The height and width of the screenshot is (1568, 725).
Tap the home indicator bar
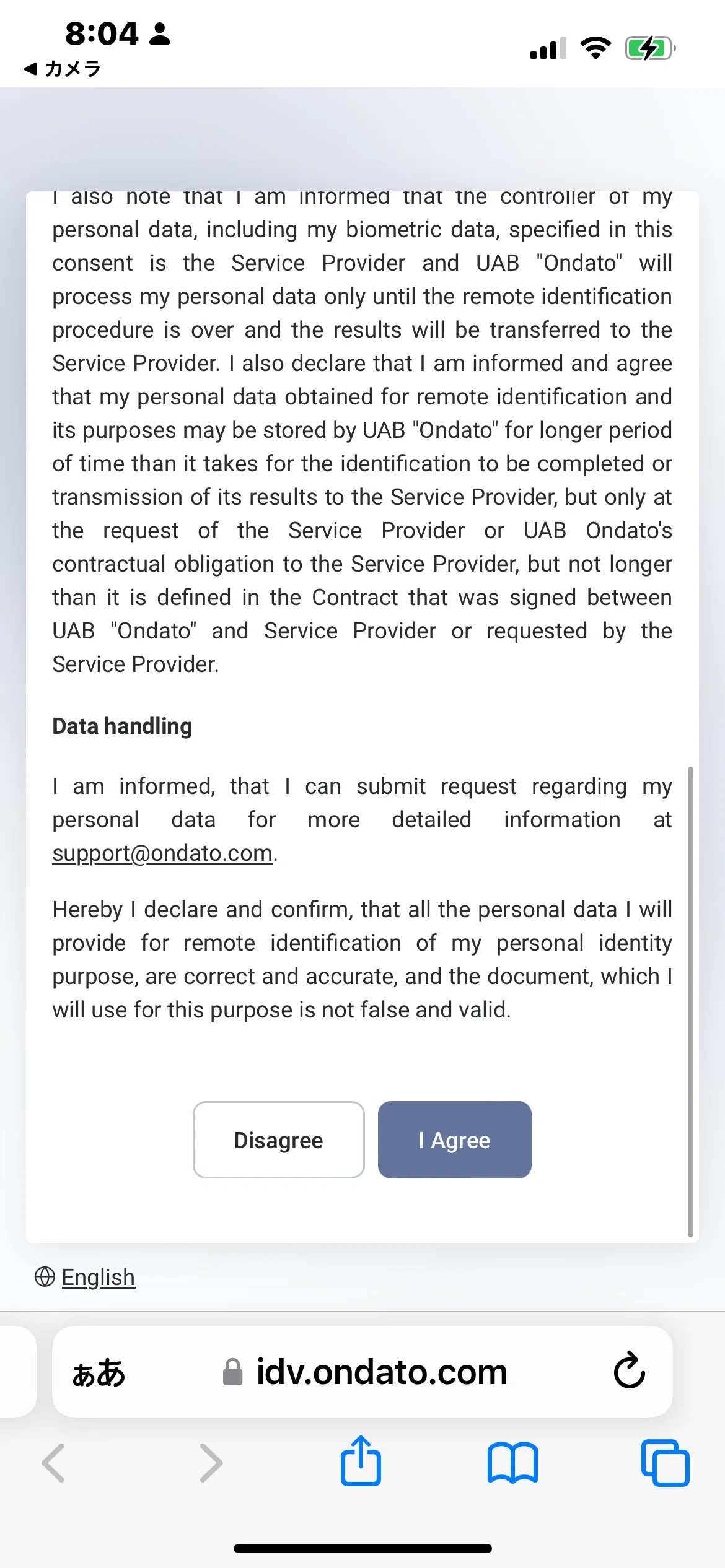pyautogui.click(x=362, y=1548)
